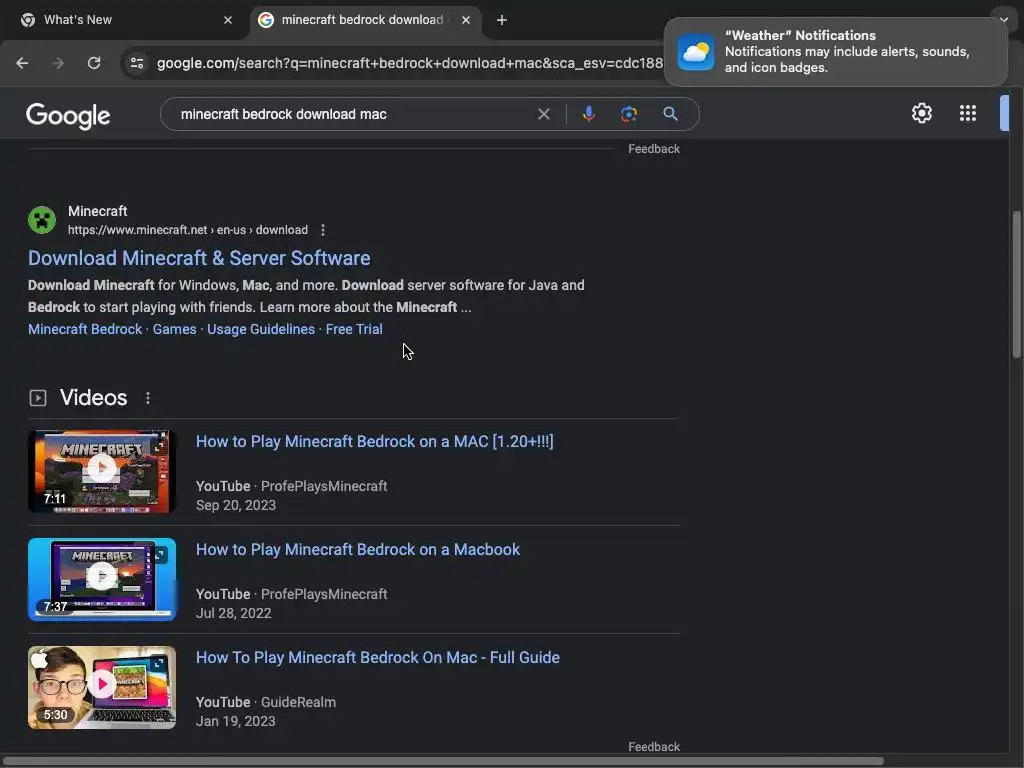This screenshot has width=1024, height=768.
Task: Switch to the What's New tab
Action: [126, 20]
